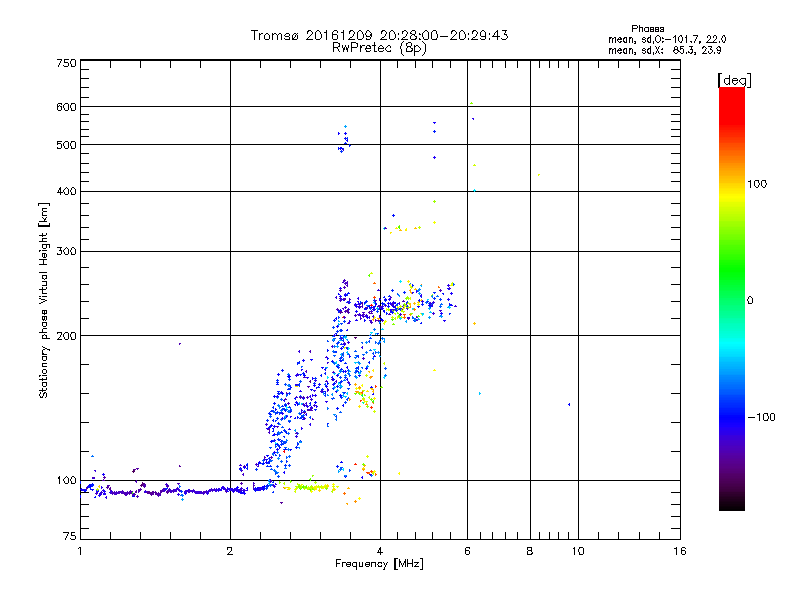Click the '100' label beside the colorbar
Viewport: 800px width, 600px height.
click(757, 184)
